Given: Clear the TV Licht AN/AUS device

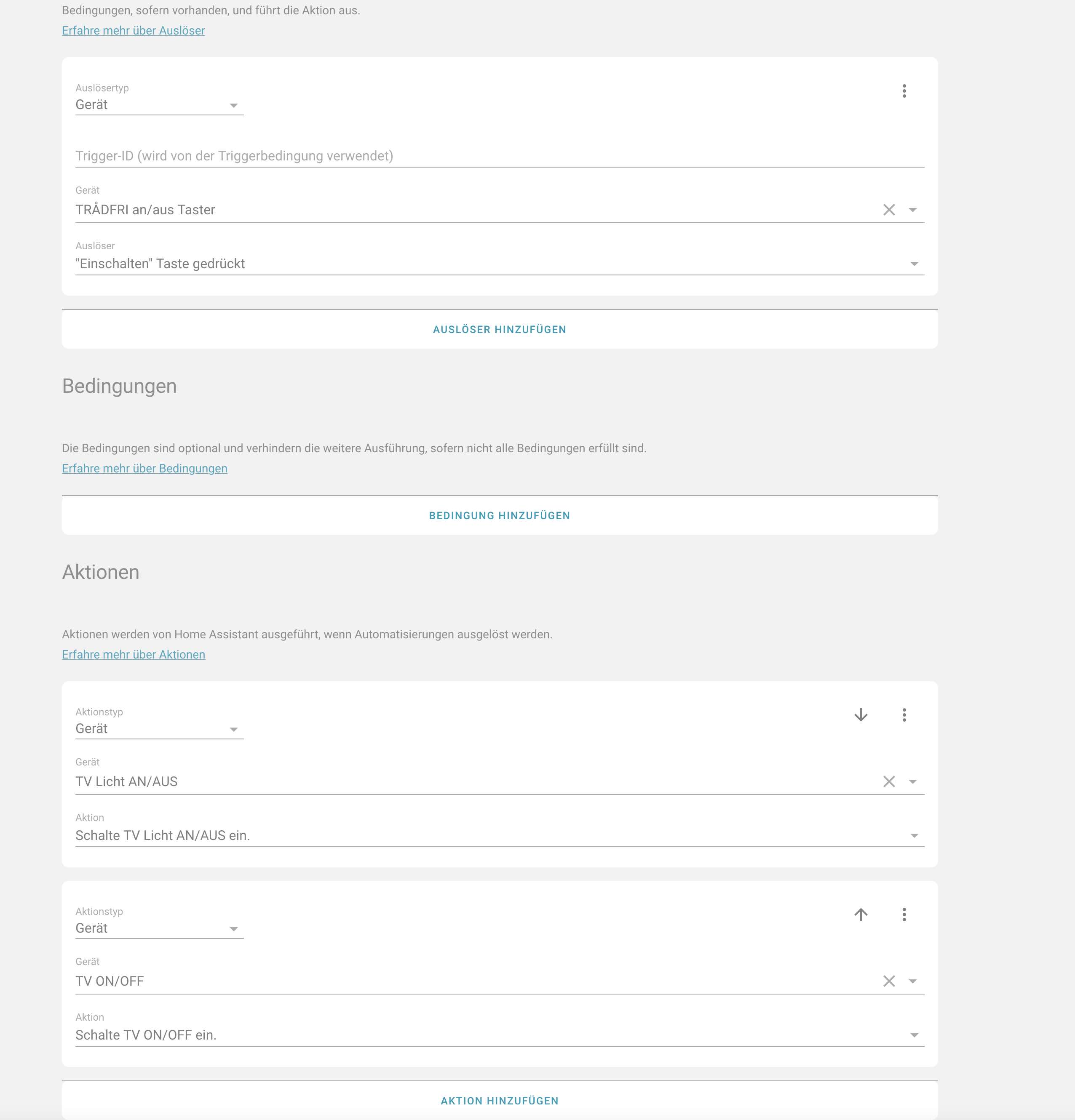Looking at the screenshot, I should coord(888,781).
